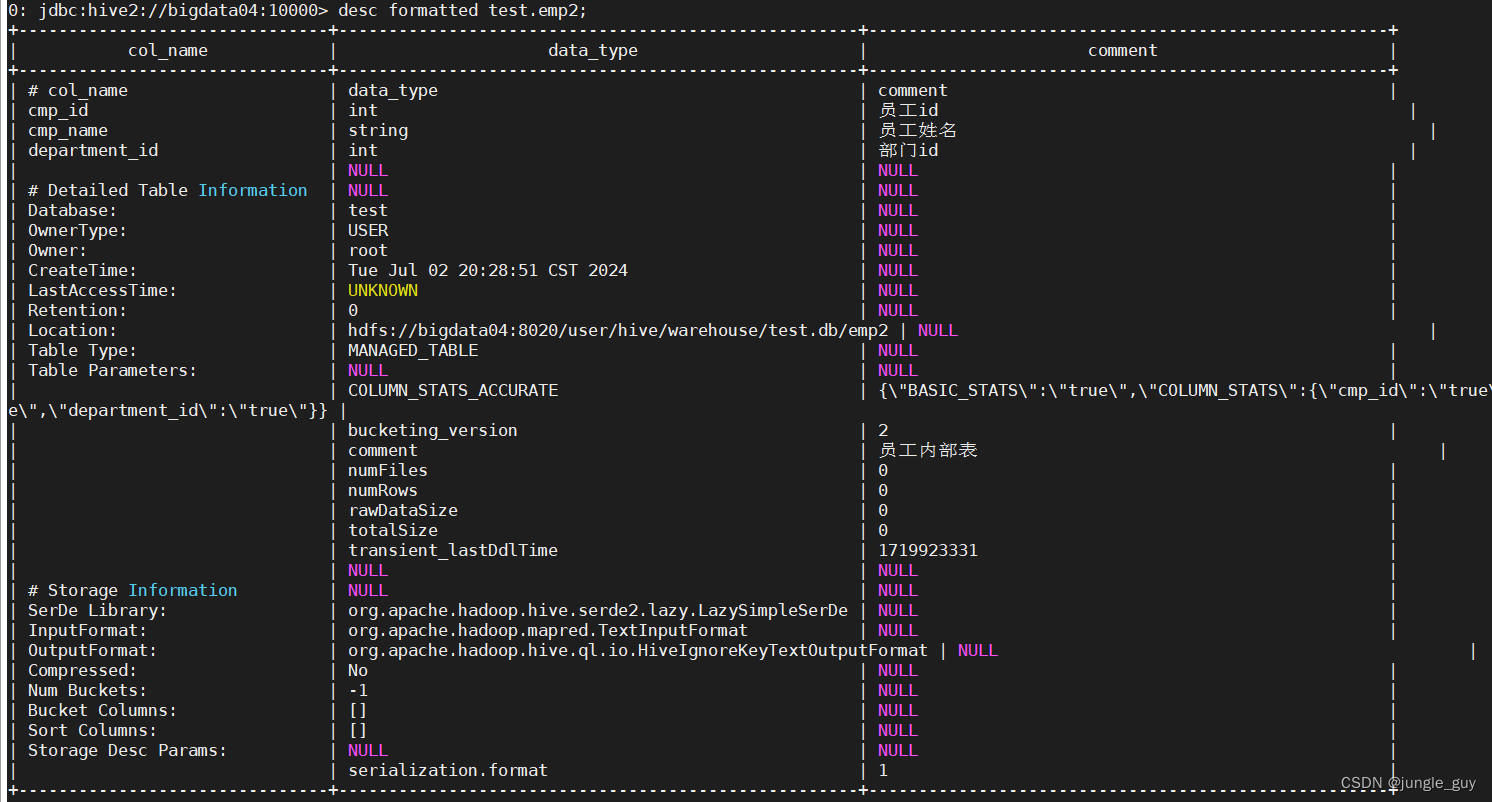This screenshot has width=1492, height=802.
Task: Click the 'Num Buckets:' label
Action: pos(88,690)
